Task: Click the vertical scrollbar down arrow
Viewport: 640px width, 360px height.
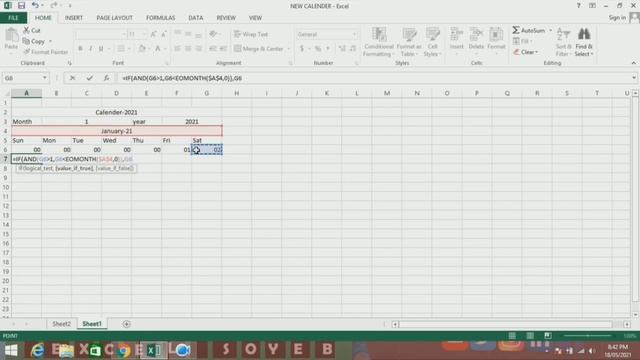Action: tap(636, 314)
